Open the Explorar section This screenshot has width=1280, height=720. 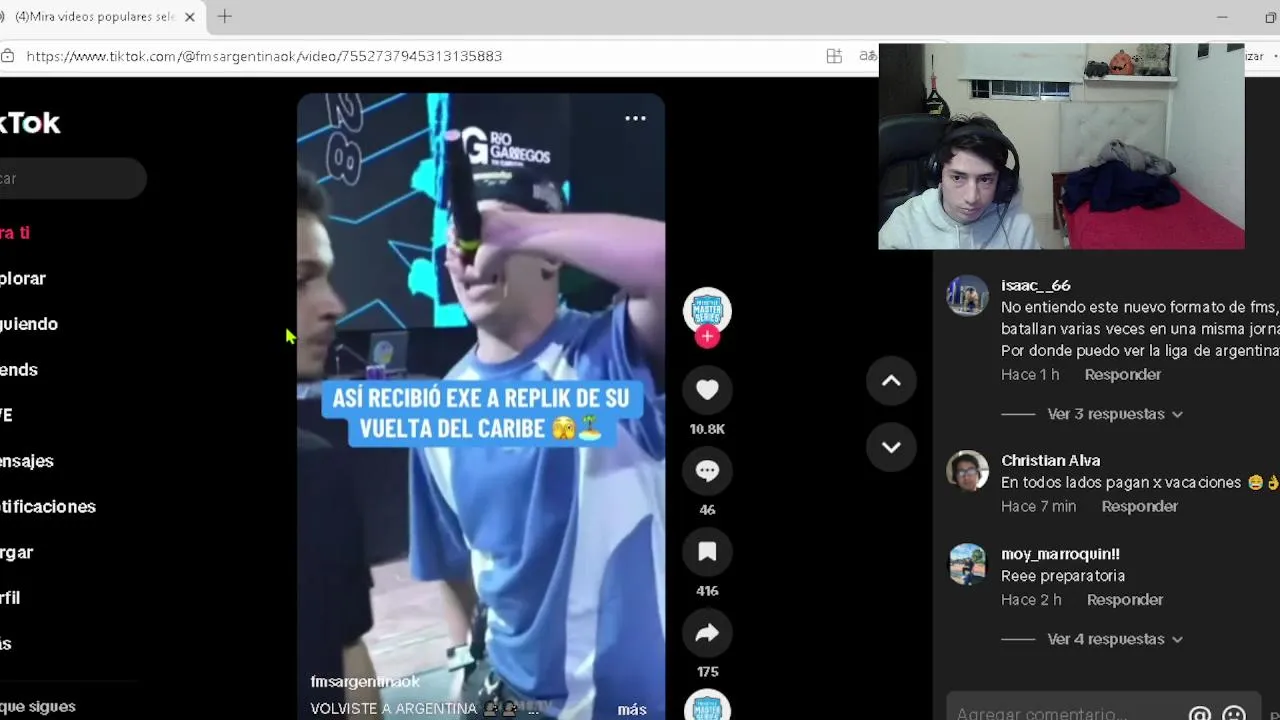[23, 278]
